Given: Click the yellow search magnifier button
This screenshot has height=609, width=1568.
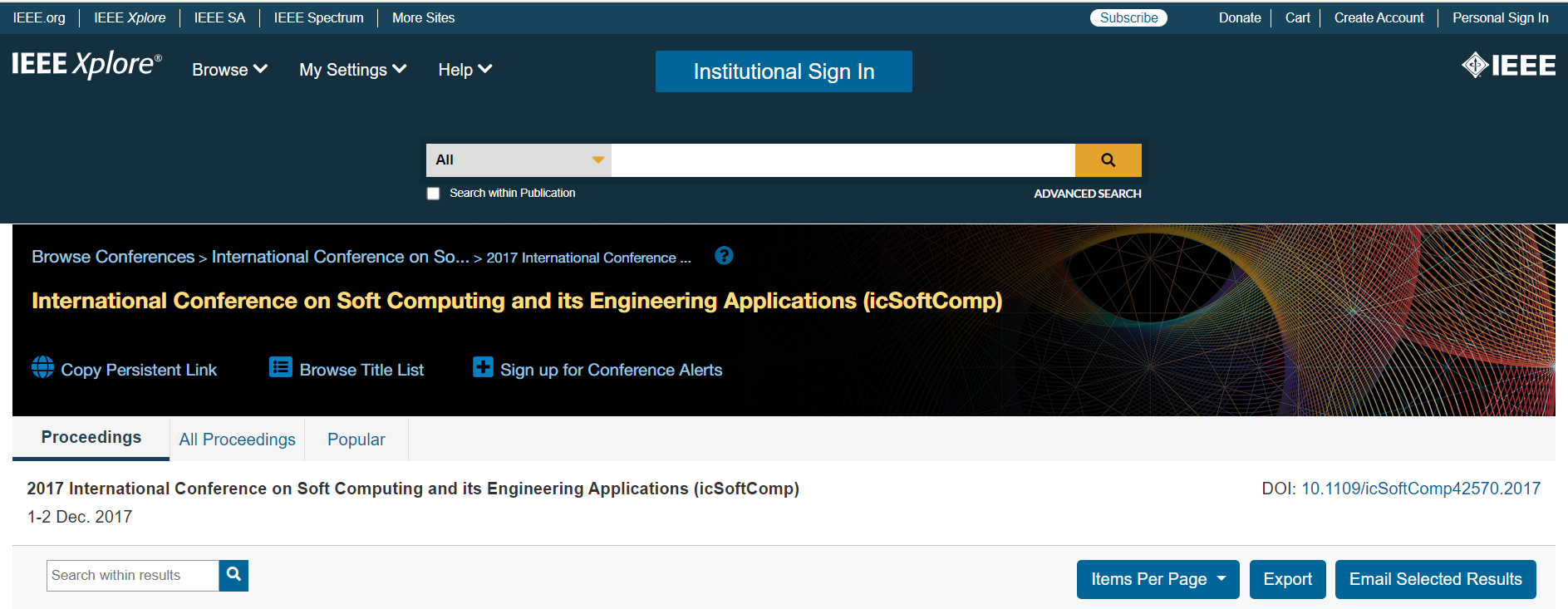Looking at the screenshot, I should [1108, 160].
